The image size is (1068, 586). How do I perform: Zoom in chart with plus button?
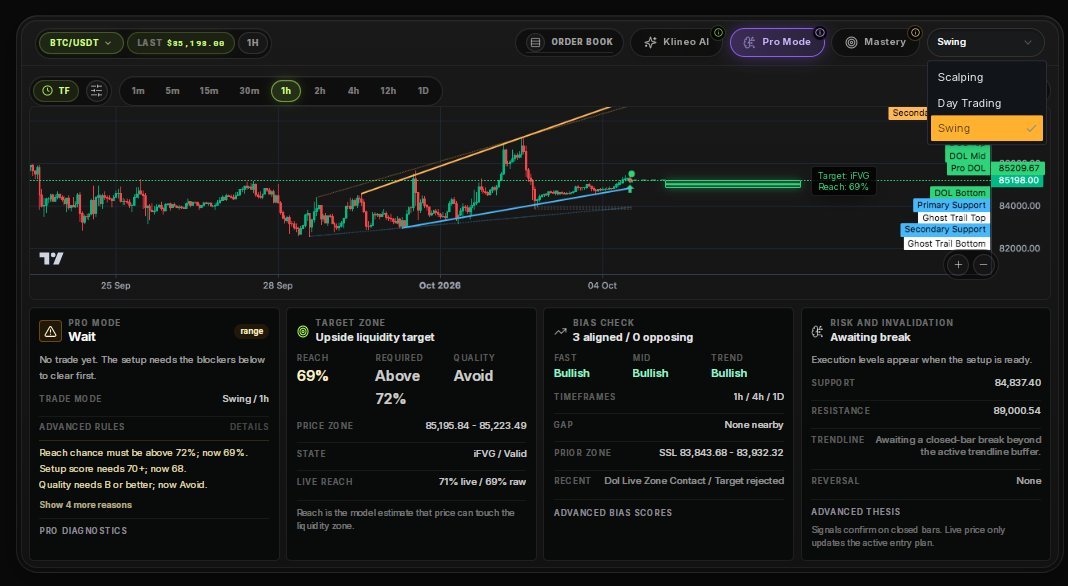click(958, 264)
